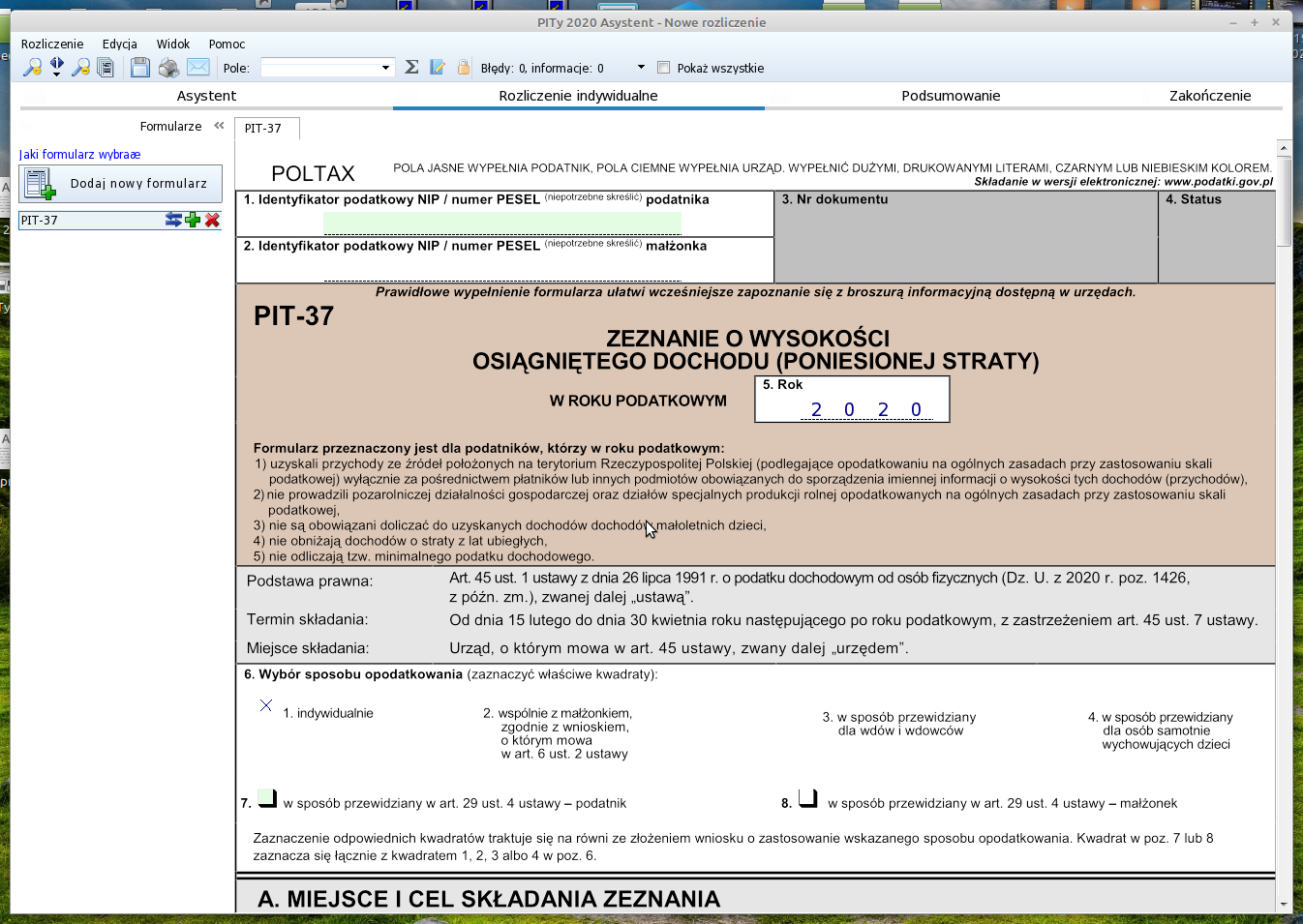Click the printer icon in toolbar
Screen dimensions: 1303x924
point(168,68)
